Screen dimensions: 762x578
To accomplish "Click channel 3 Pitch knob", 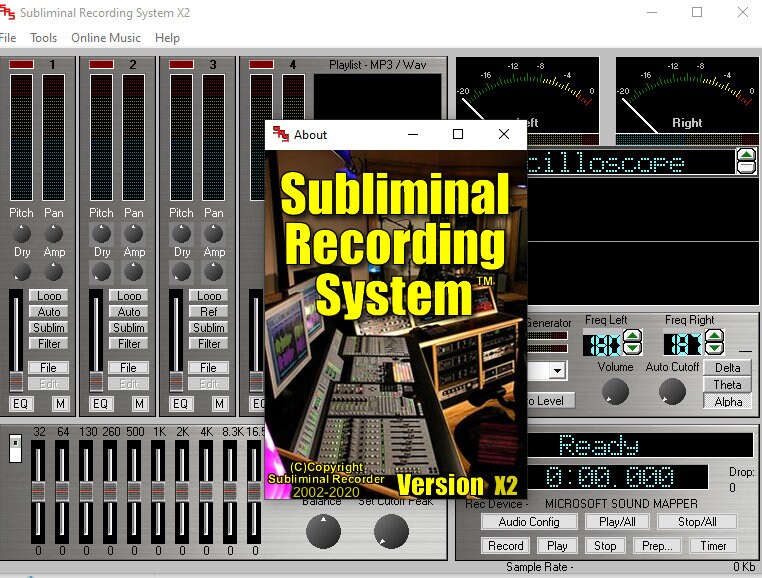I will (x=181, y=233).
